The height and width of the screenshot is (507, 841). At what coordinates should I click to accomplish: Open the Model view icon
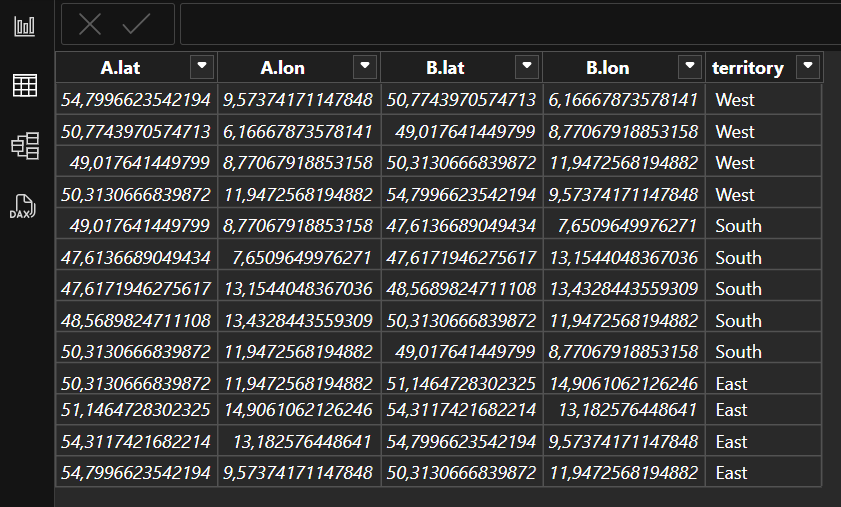pyautogui.click(x=25, y=145)
